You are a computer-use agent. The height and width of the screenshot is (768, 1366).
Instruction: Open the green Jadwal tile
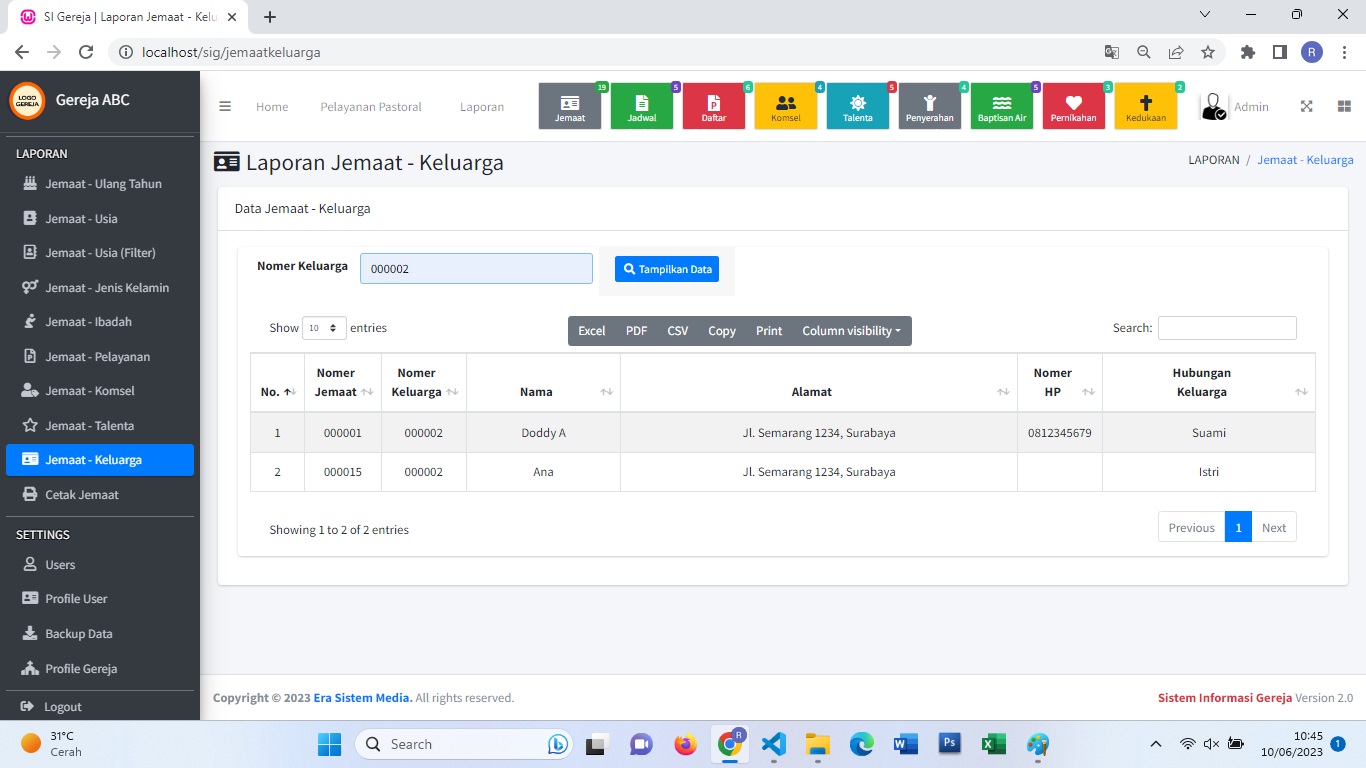(642, 106)
